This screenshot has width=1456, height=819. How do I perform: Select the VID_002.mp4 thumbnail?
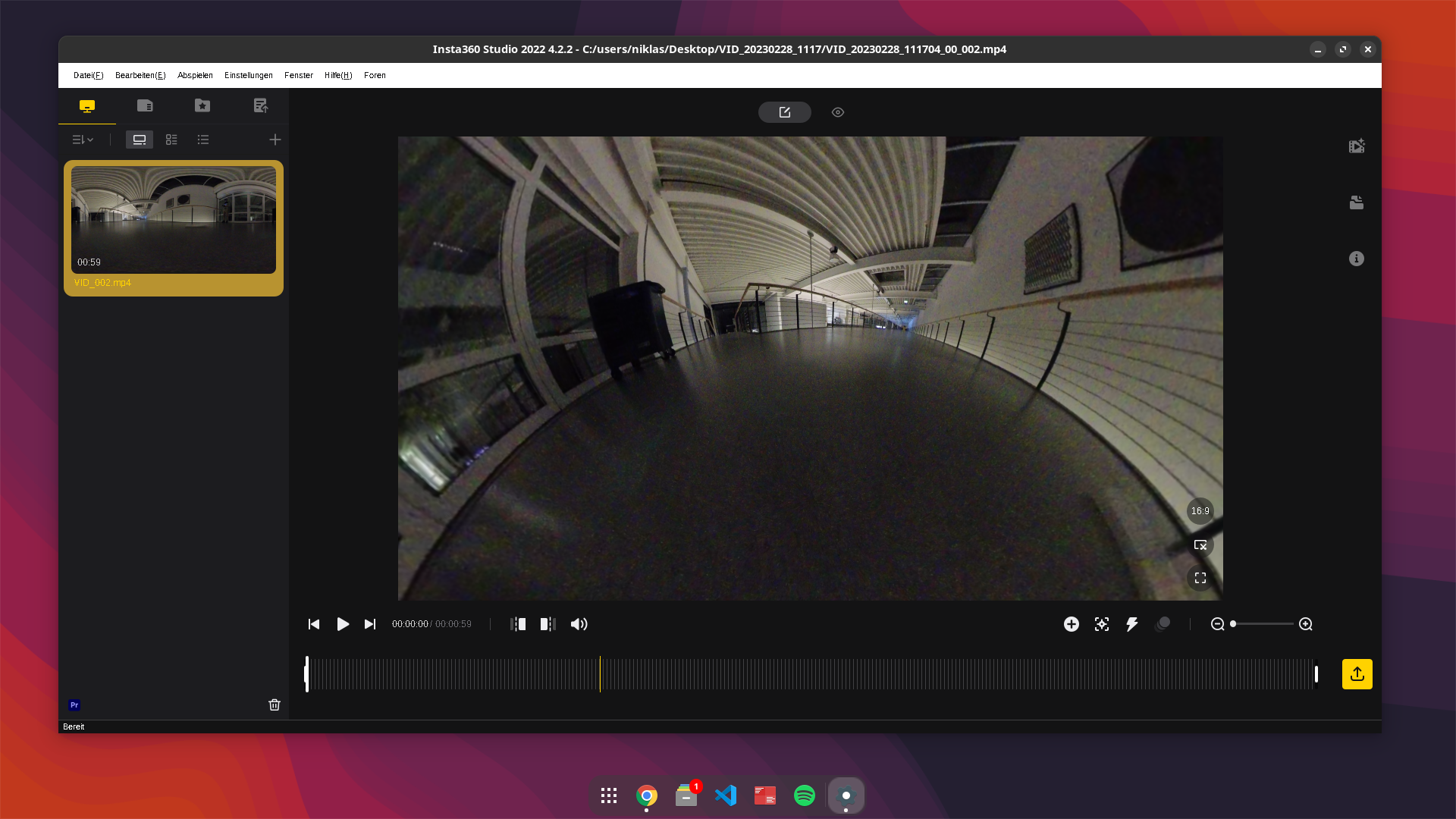click(x=174, y=220)
